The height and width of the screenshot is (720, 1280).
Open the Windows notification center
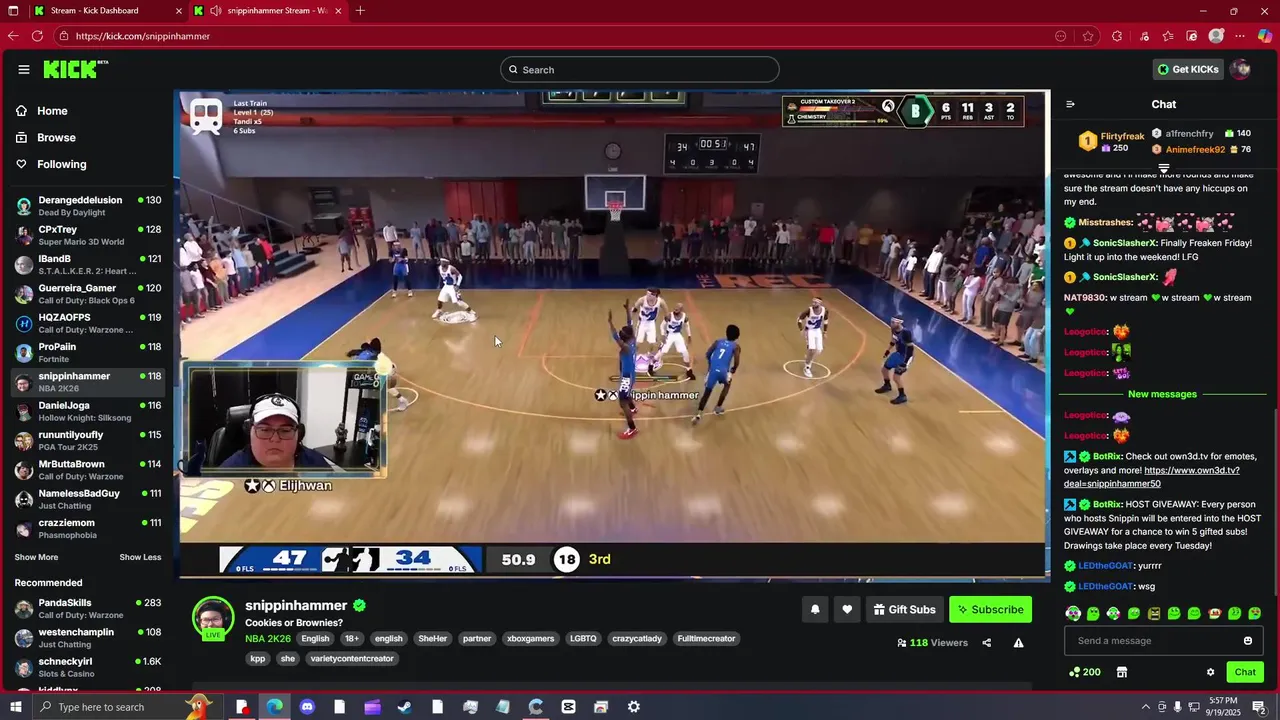[1259, 707]
